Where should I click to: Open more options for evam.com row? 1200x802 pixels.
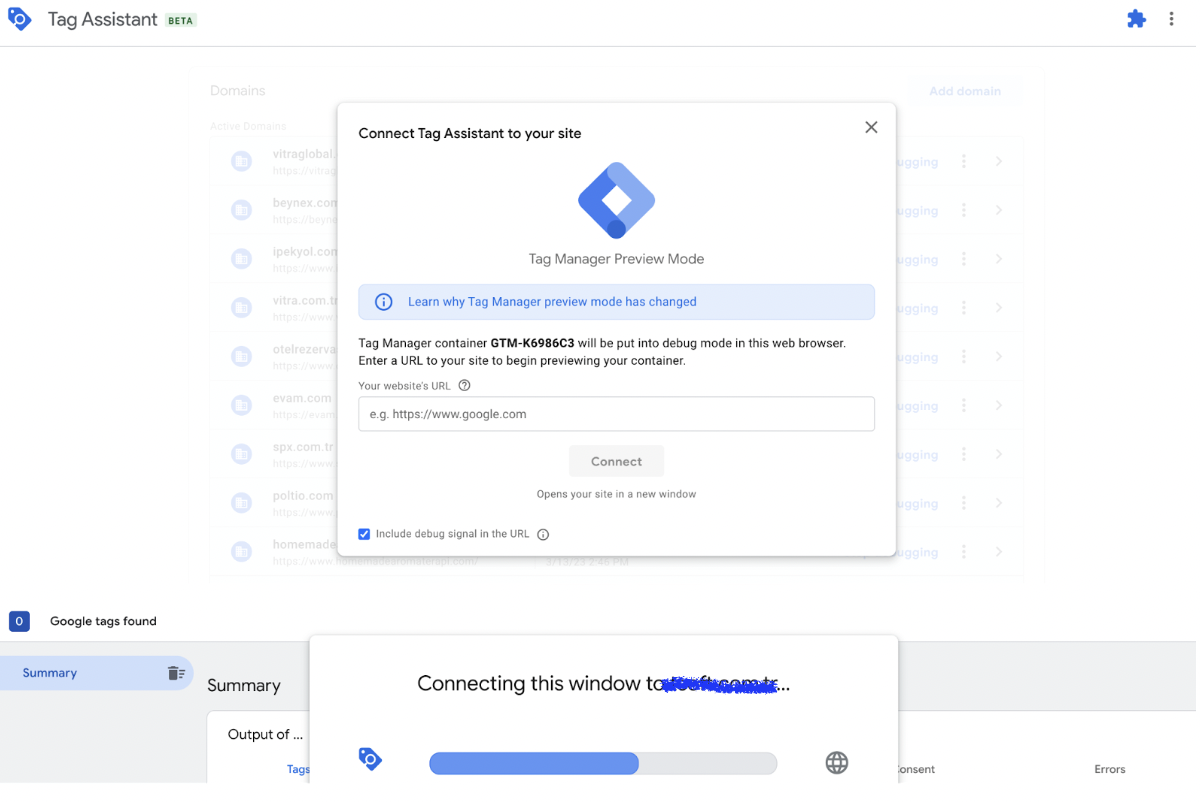click(964, 405)
